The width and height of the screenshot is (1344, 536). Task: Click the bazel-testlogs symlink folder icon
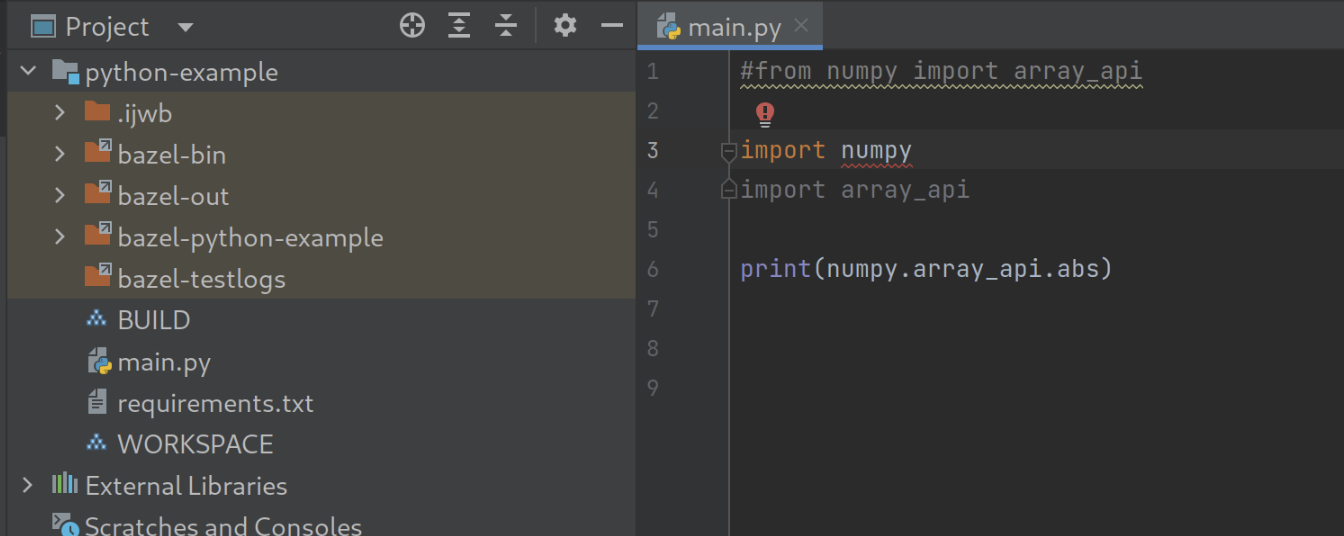[98, 277]
